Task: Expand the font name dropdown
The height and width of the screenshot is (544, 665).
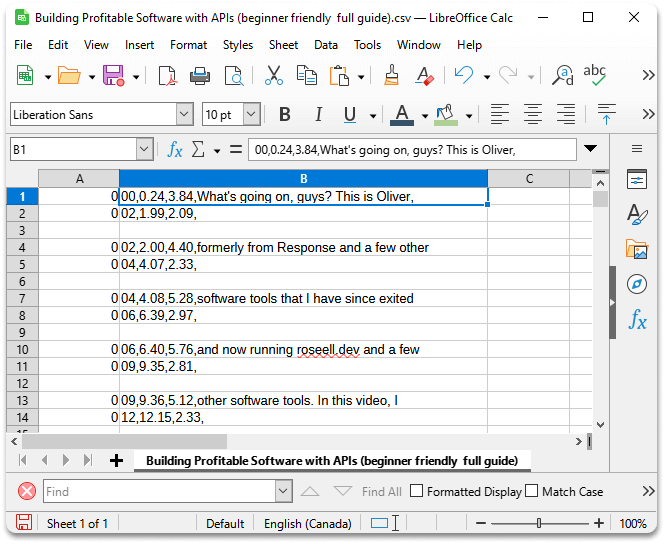Action: coord(184,115)
